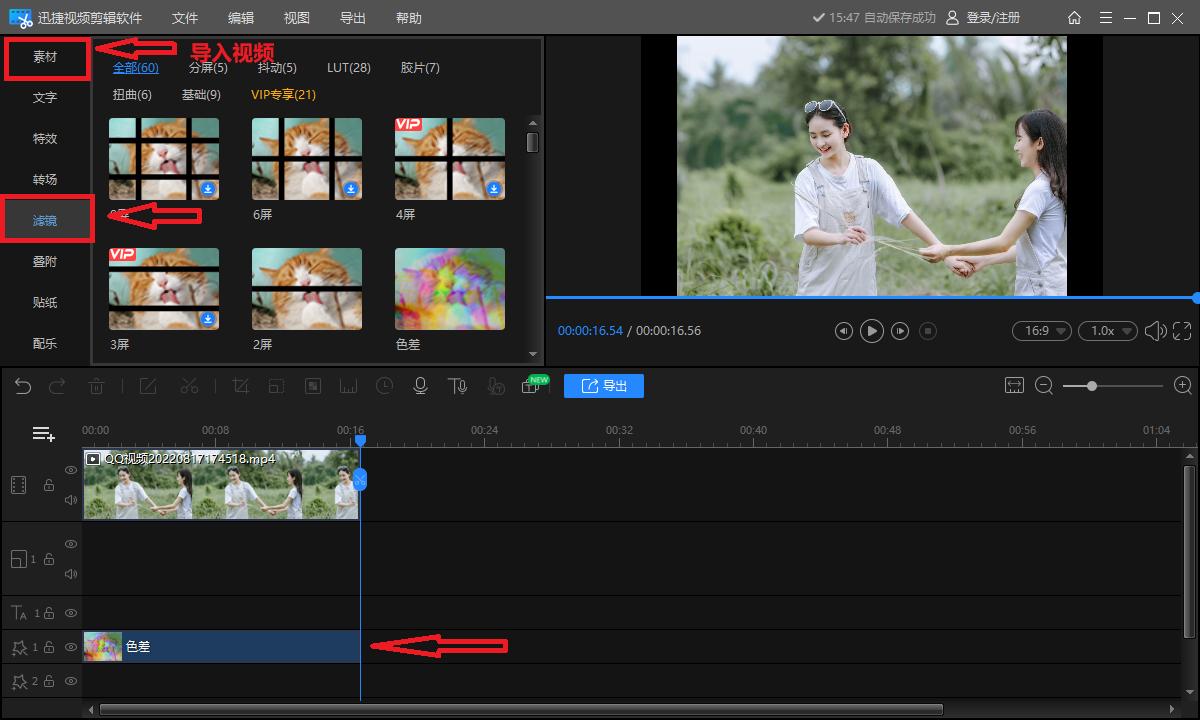Open the crop tool in the timeline toolbar
The width and height of the screenshot is (1200, 720).
(239, 385)
